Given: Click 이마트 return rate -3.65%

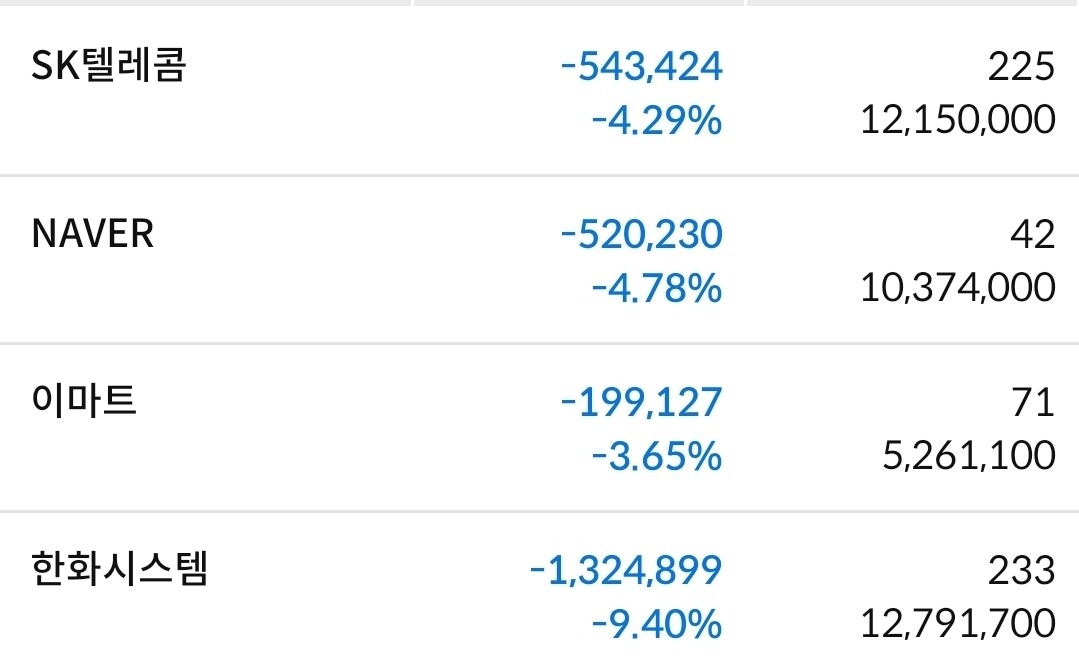Looking at the screenshot, I should 656,456.
